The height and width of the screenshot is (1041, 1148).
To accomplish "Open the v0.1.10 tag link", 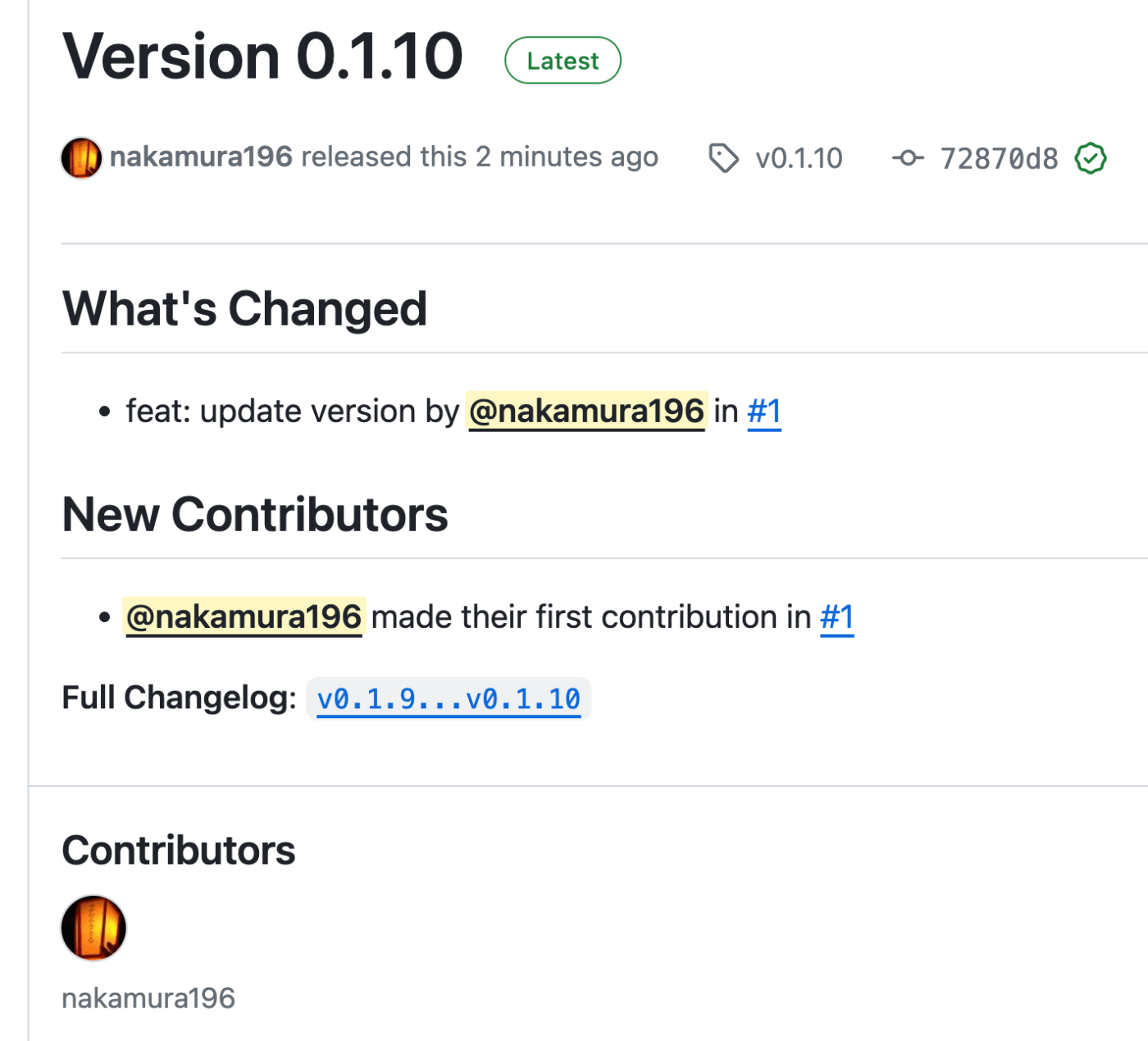I will pos(799,158).
